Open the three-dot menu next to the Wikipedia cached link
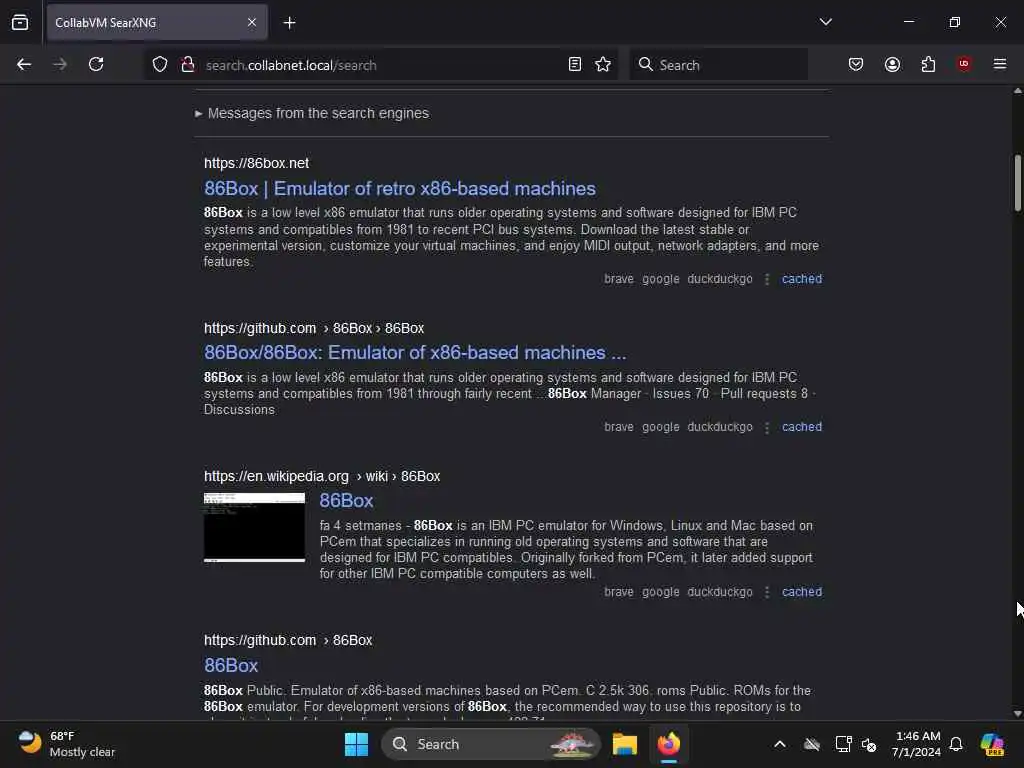Image resolution: width=1024 pixels, height=768 pixels. (767, 592)
